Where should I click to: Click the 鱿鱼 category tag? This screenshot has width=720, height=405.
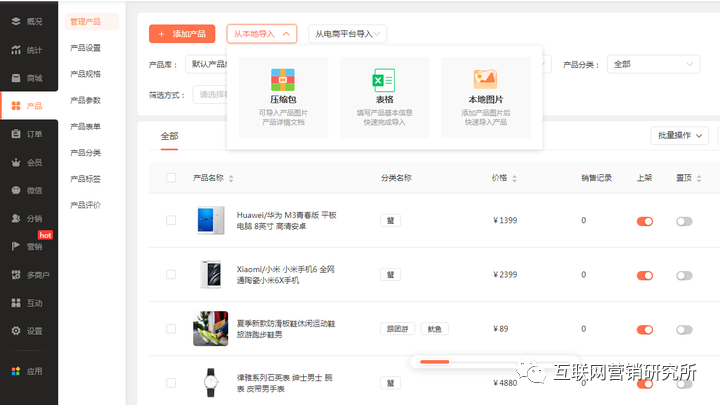(x=434, y=329)
